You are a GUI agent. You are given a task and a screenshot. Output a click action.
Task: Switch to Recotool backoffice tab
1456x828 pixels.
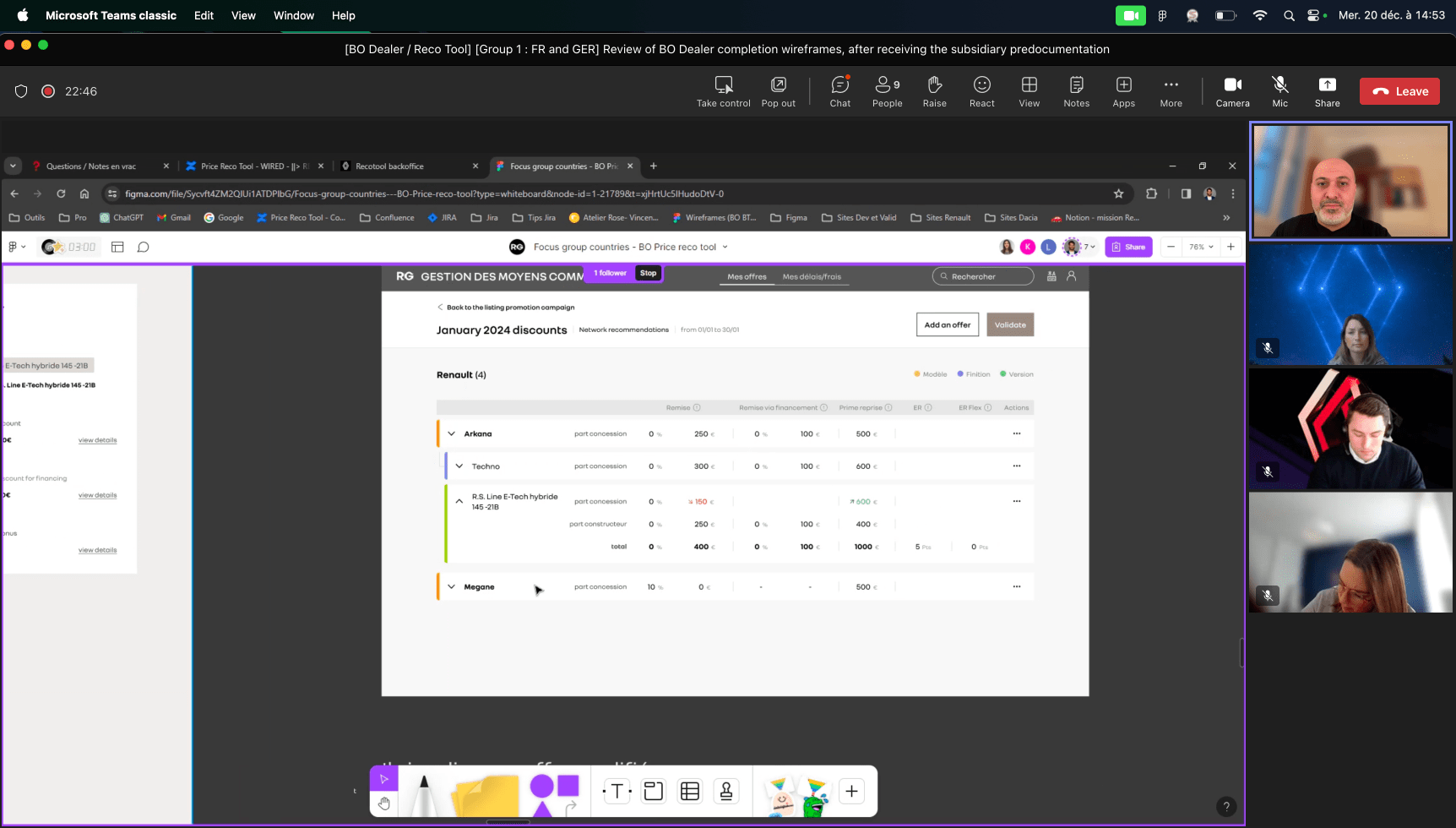[x=390, y=166]
